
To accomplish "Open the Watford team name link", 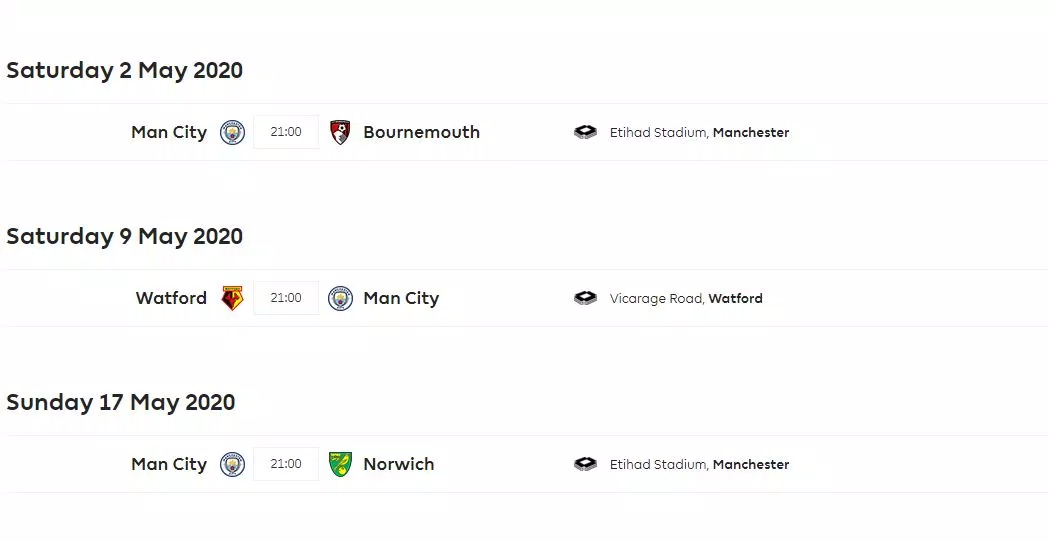I will [171, 298].
